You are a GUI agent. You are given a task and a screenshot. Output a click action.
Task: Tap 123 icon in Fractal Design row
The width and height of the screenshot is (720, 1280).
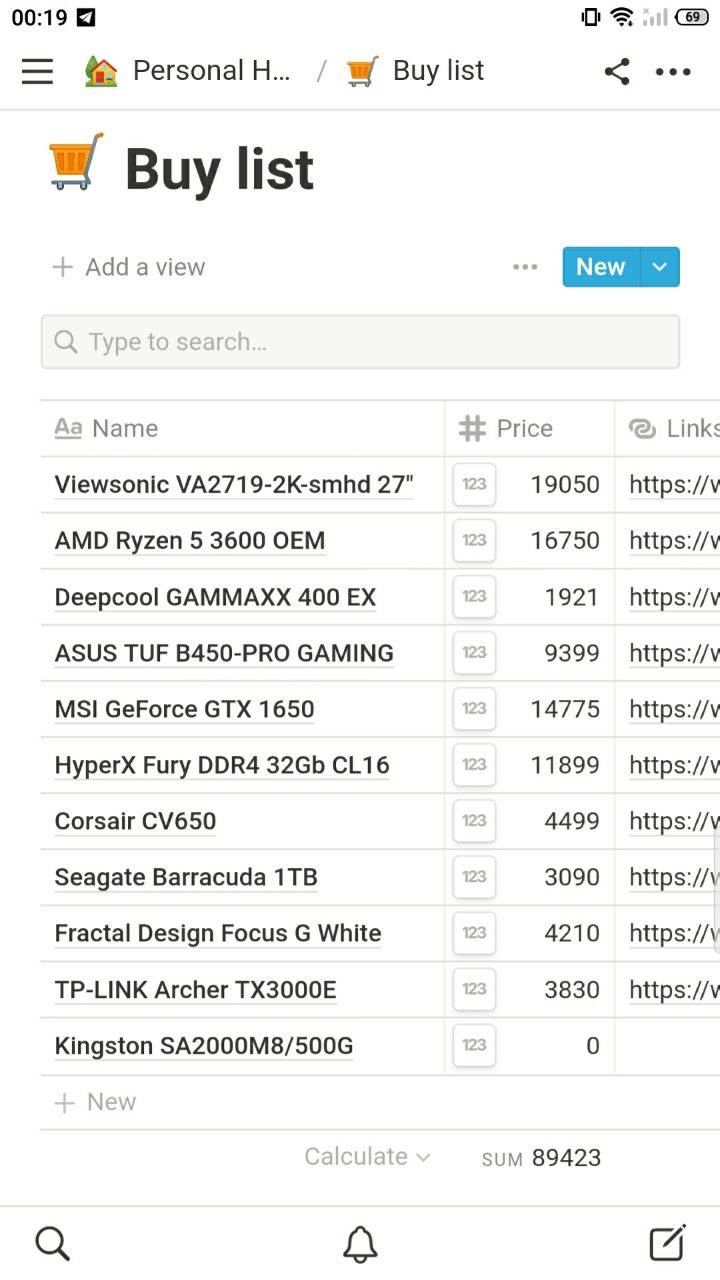[x=474, y=933]
